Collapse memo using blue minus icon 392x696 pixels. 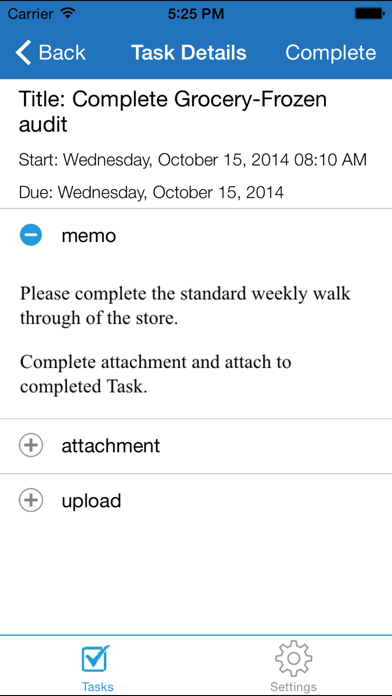pos(31,235)
